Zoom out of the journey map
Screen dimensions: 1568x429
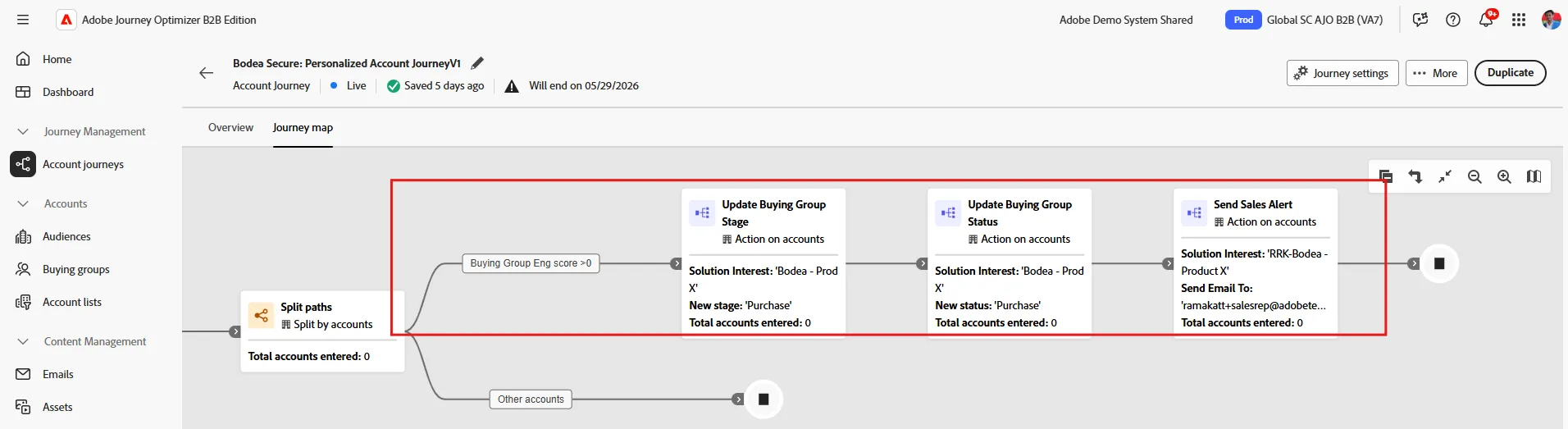click(x=1475, y=176)
